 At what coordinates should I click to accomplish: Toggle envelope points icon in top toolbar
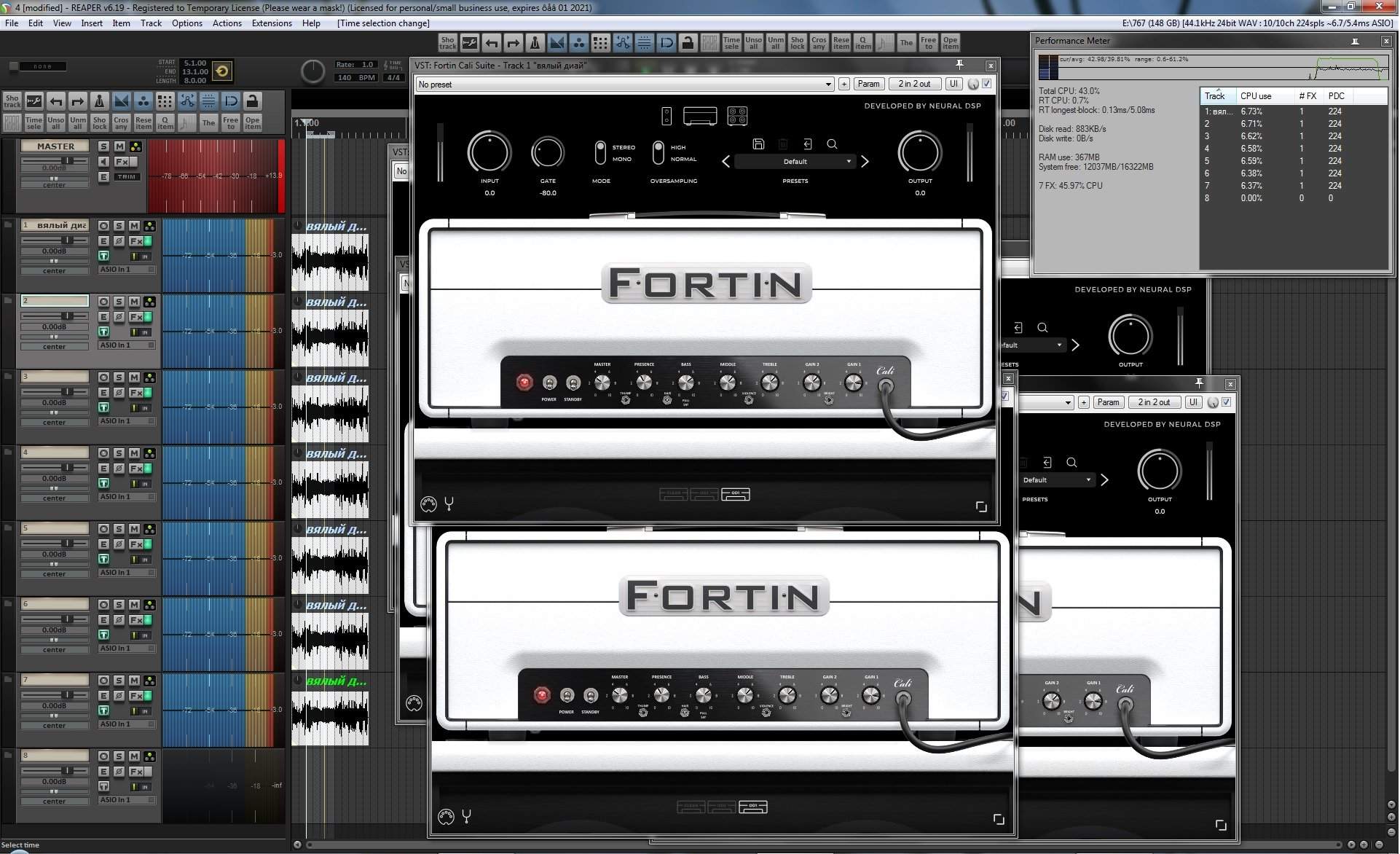pos(622,43)
